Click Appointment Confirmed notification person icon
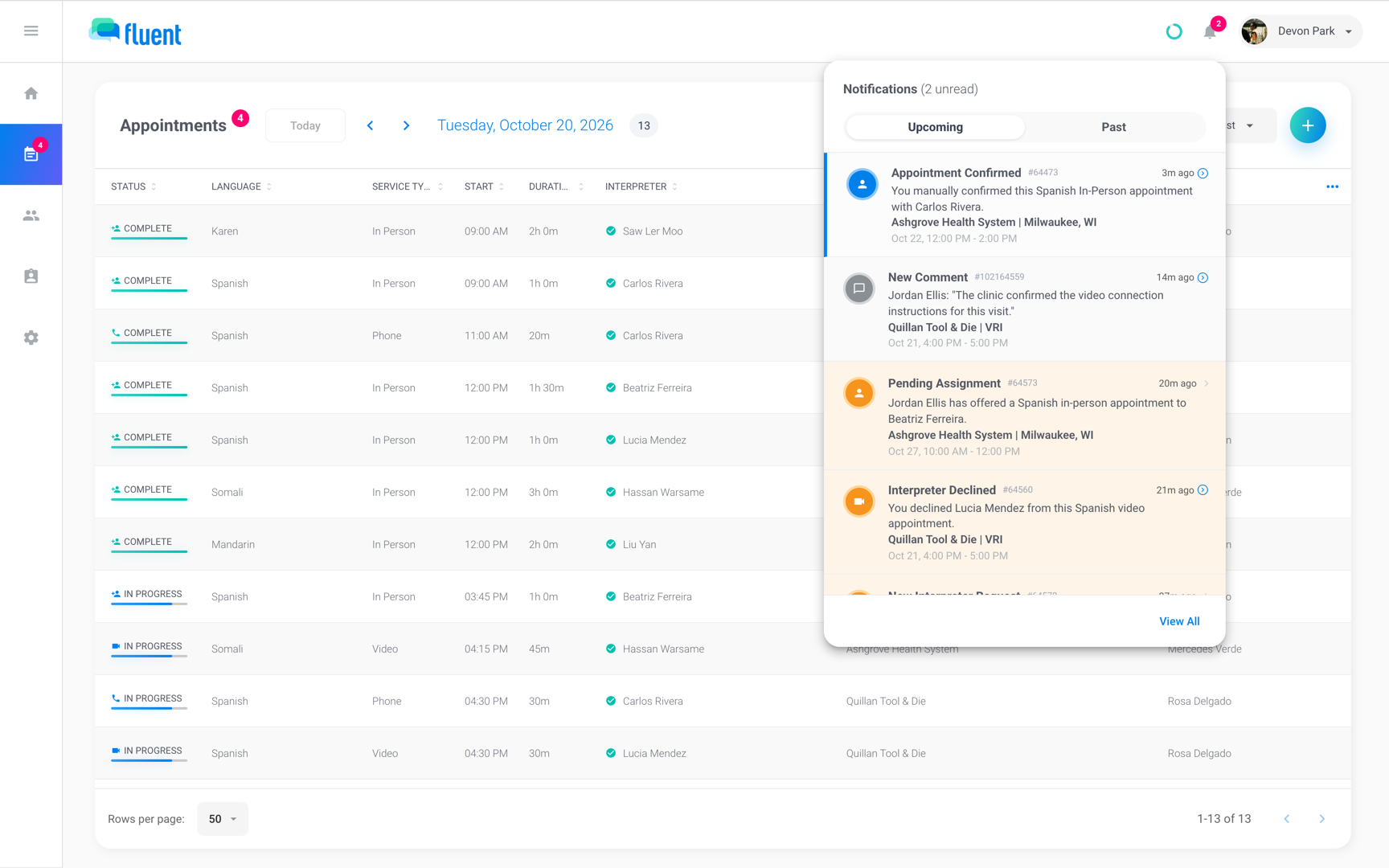1389x868 pixels. (x=862, y=184)
